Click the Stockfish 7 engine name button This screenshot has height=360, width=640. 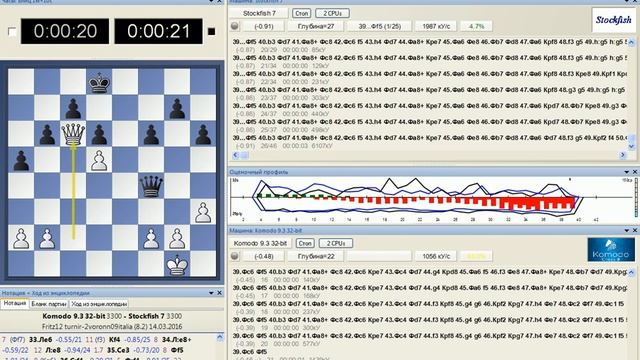coord(259,13)
